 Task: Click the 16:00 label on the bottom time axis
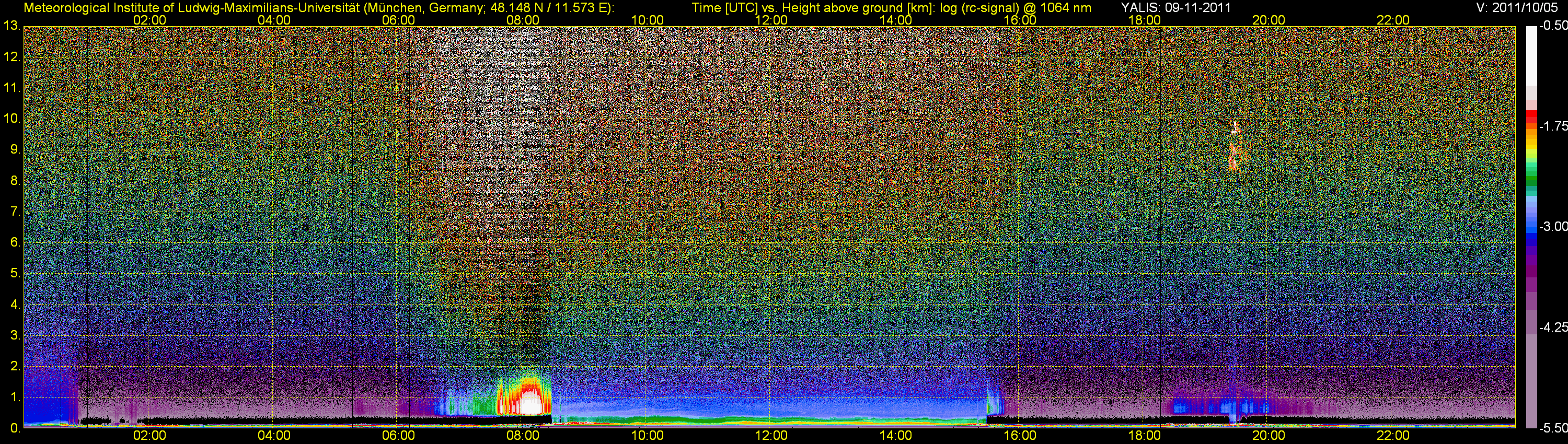(x=1020, y=436)
